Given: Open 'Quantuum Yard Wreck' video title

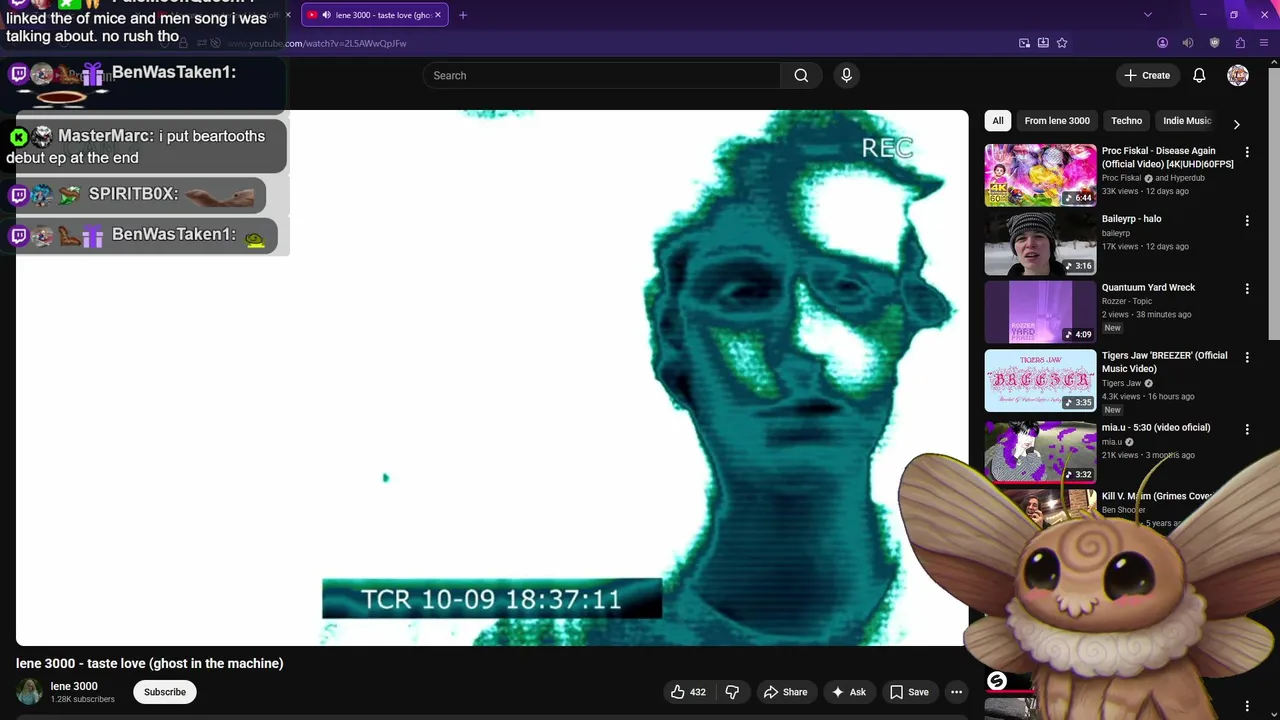Looking at the screenshot, I should (x=1148, y=287).
